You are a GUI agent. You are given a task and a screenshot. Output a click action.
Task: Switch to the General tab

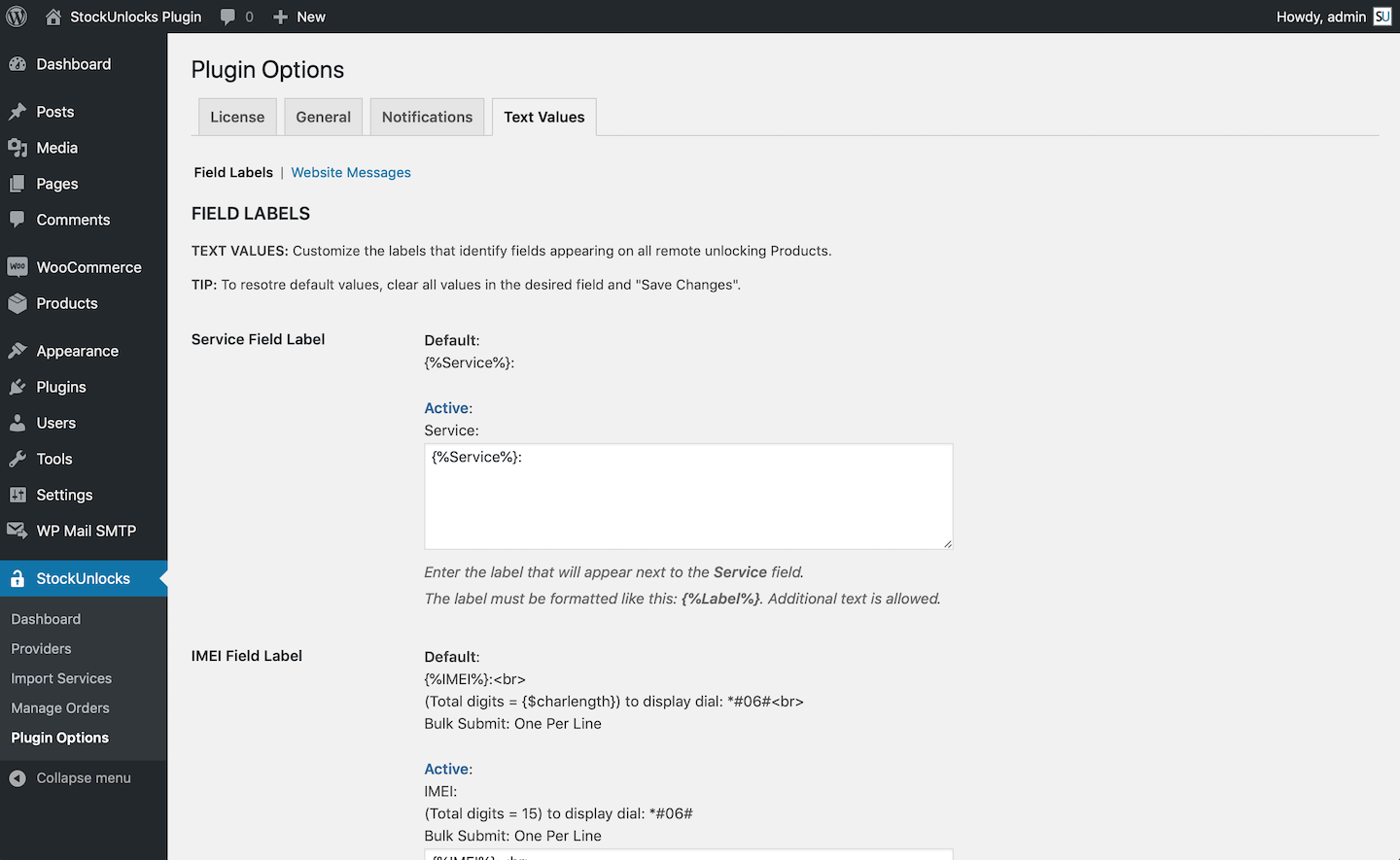323,117
